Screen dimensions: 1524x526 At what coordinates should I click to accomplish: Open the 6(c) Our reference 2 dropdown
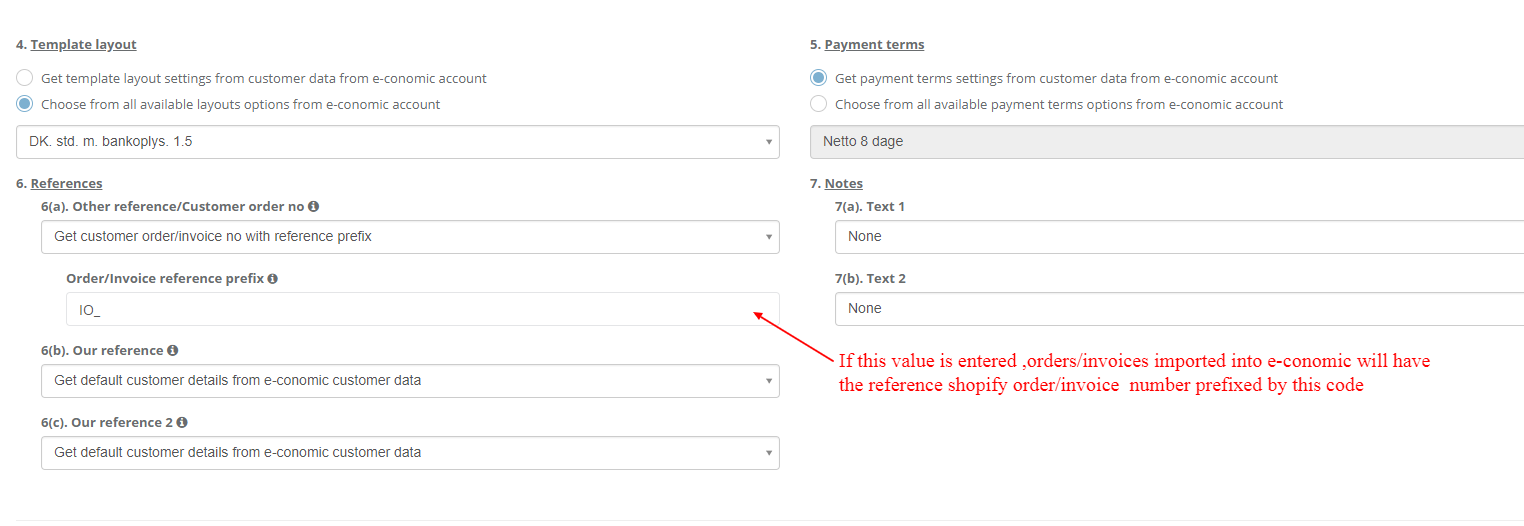[410, 453]
